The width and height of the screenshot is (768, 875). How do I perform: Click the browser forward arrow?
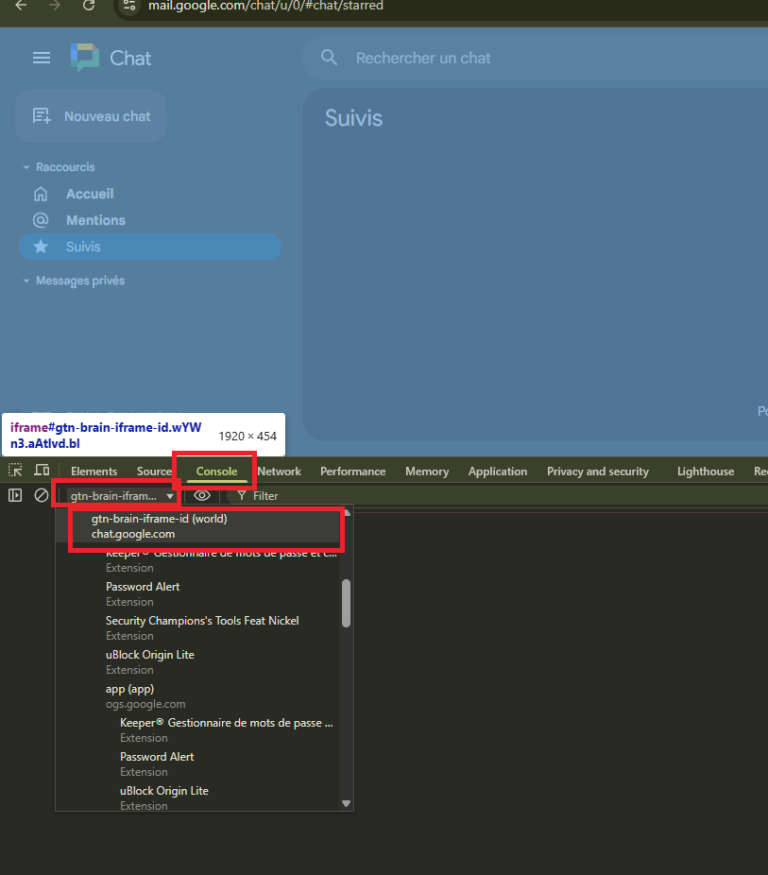tap(54, 6)
